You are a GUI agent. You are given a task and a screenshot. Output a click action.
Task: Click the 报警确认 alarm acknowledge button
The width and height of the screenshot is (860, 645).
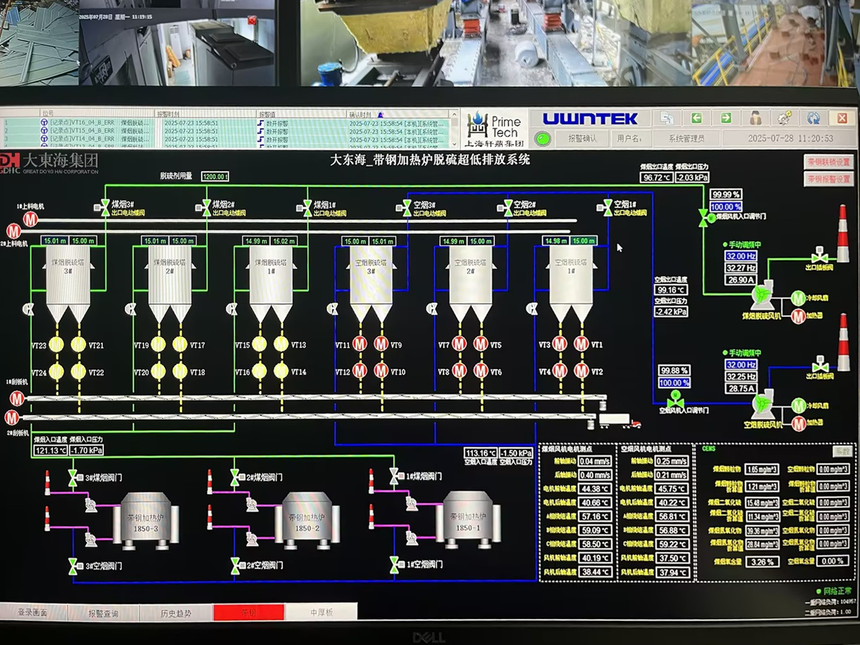tap(582, 138)
